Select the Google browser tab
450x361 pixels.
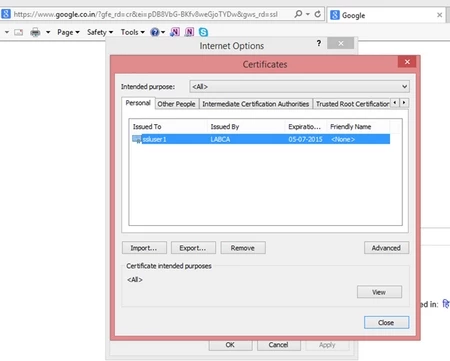click(386, 15)
